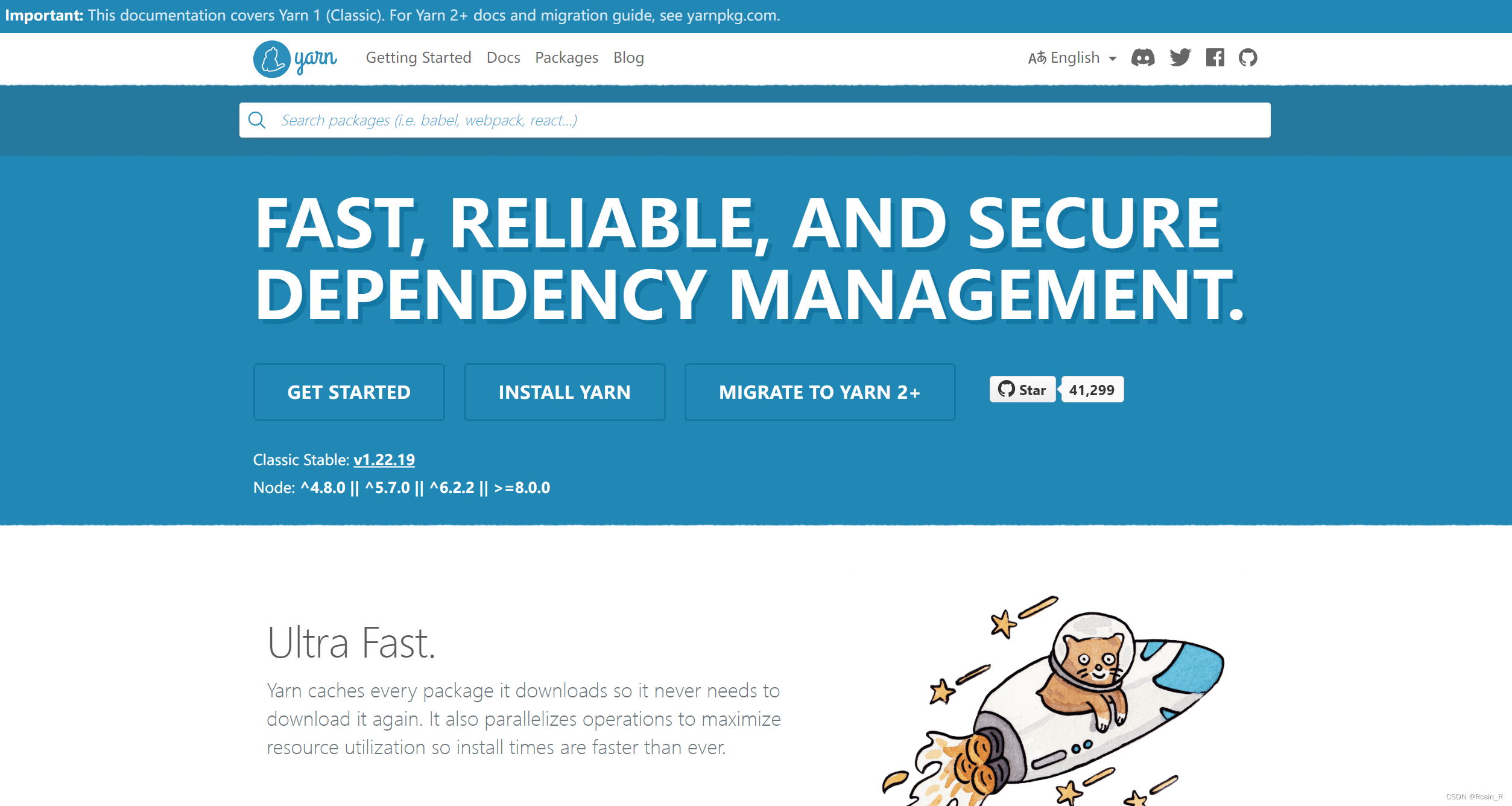Click the Getting Started menu item
This screenshot has height=806, width=1512.
pyautogui.click(x=419, y=57)
